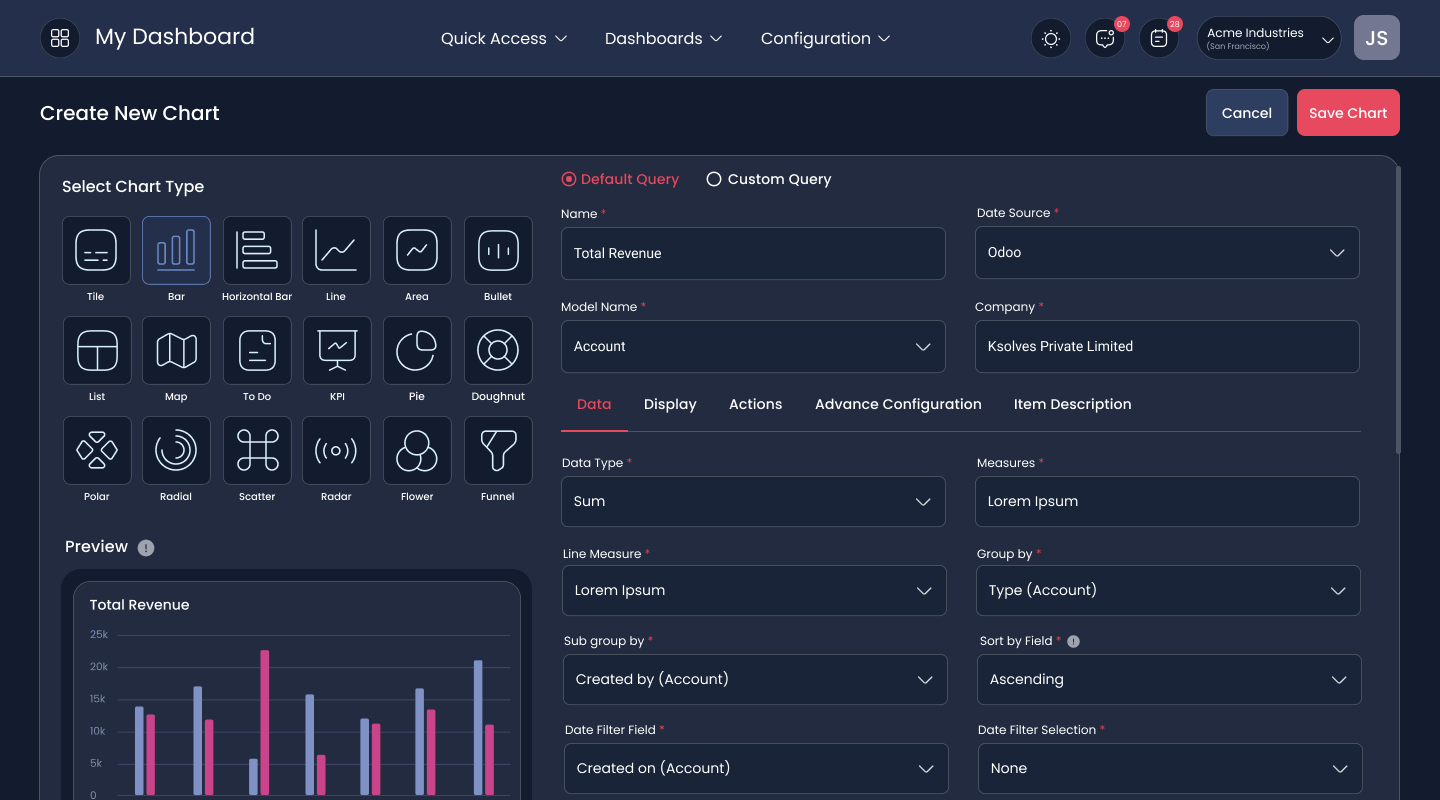Toggle the light mode sun icon
Image resolution: width=1440 pixels, height=800 pixels.
click(1051, 38)
